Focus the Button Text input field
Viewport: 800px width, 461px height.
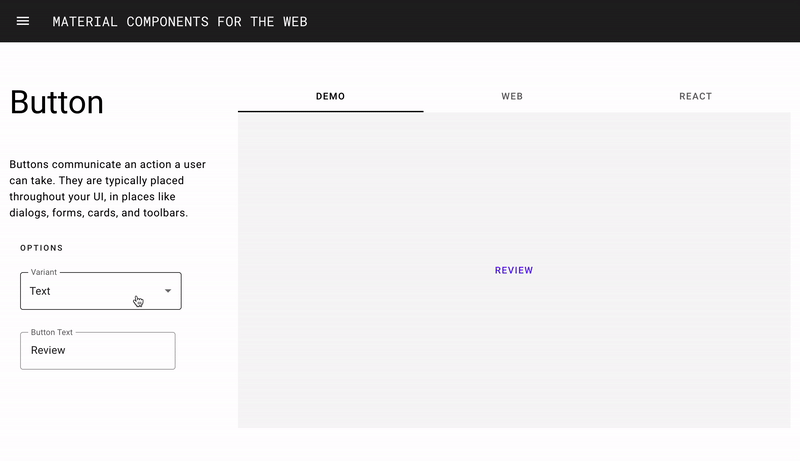pos(97,351)
